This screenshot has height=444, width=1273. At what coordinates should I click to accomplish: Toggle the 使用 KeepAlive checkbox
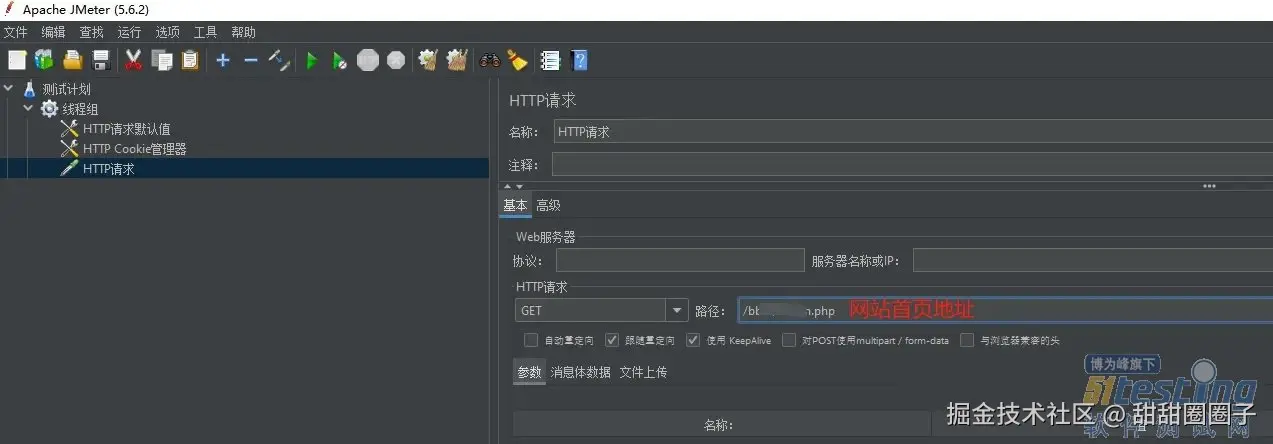[x=693, y=340]
